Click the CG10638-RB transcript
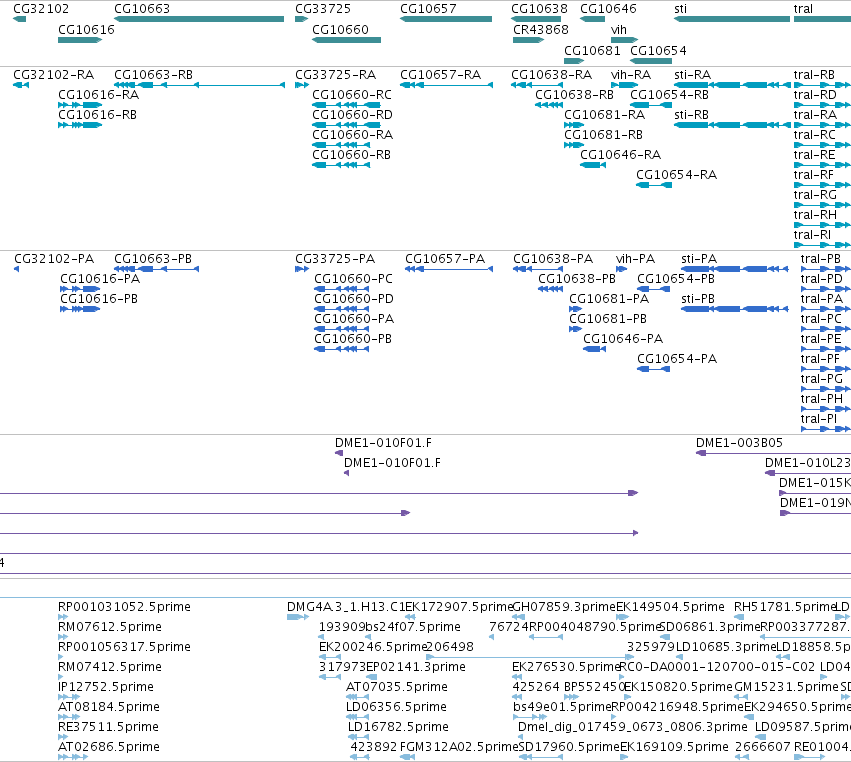The height and width of the screenshot is (762, 851). (549, 105)
